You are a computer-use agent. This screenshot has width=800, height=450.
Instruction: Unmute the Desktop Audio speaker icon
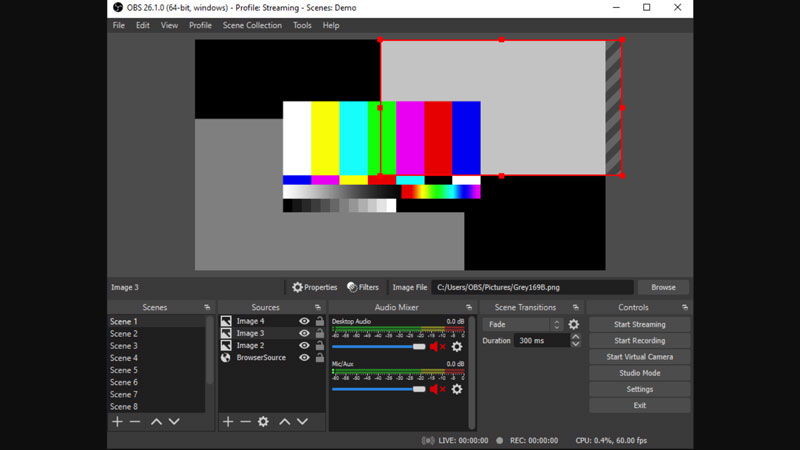tap(437, 347)
